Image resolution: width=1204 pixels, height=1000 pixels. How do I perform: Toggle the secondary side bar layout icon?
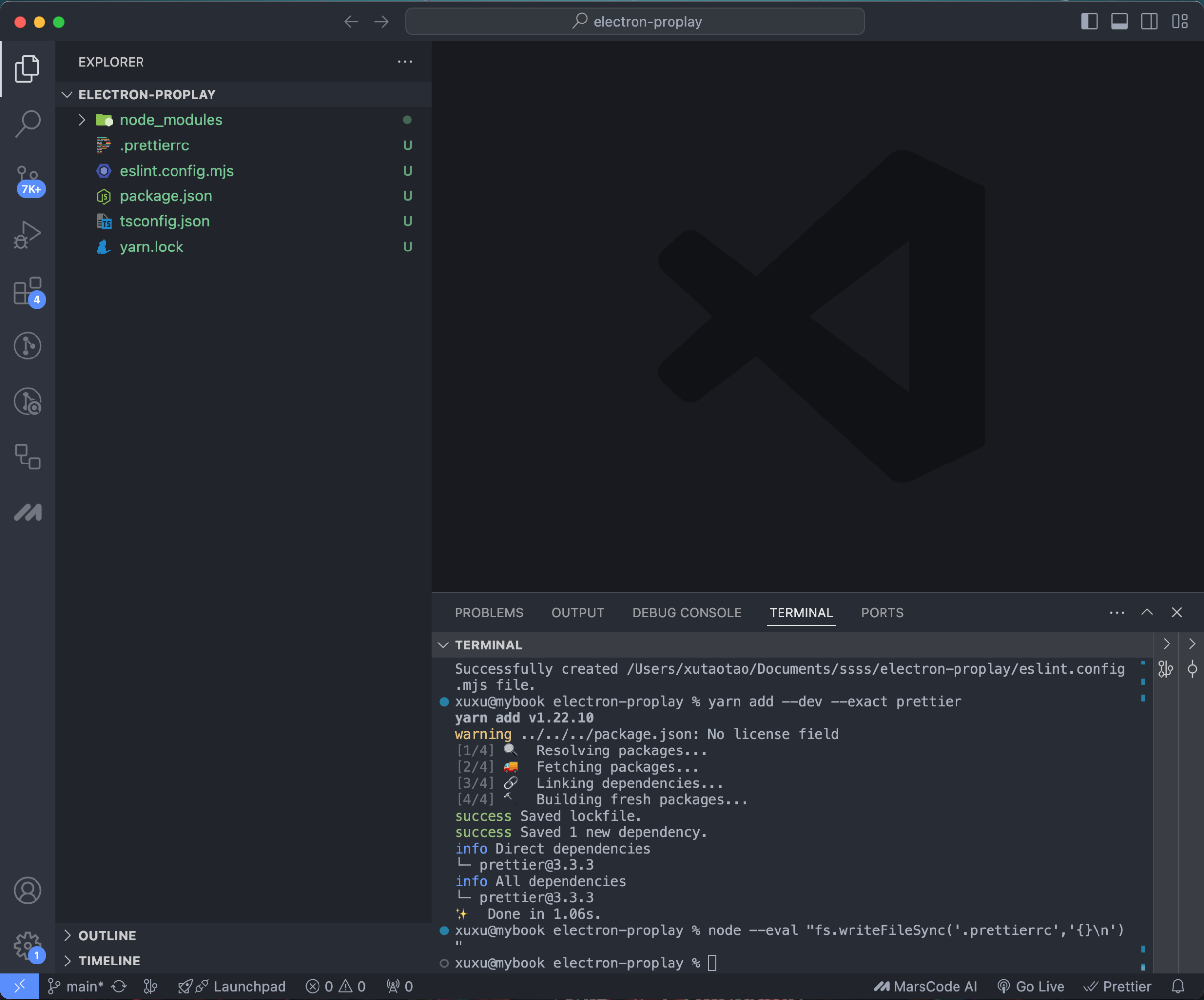point(1149,22)
